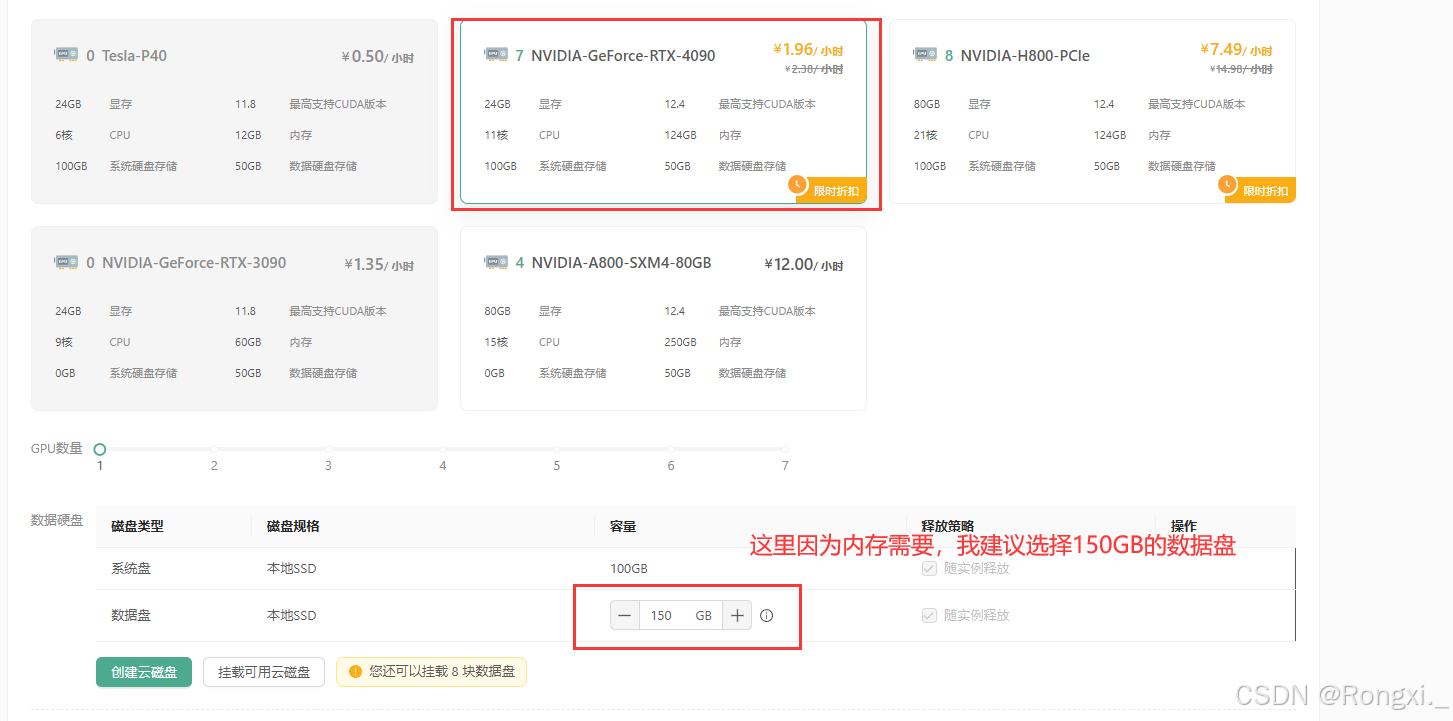Click the 124GB memory value on RTX-4090 card
Screen dimensions: 1453x721
point(680,135)
